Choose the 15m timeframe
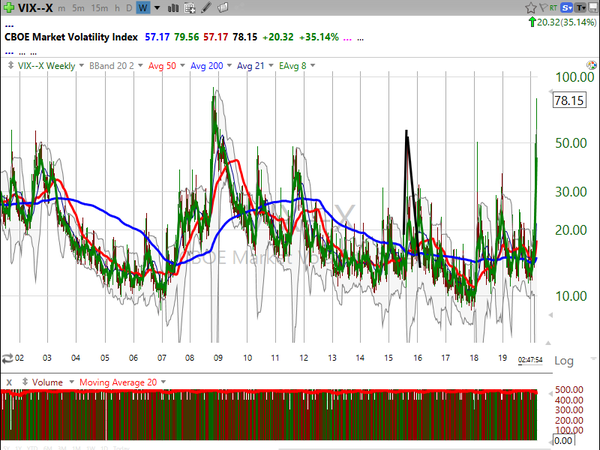The height and width of the screenshot is (450, 600). click(x=99, y=8)
